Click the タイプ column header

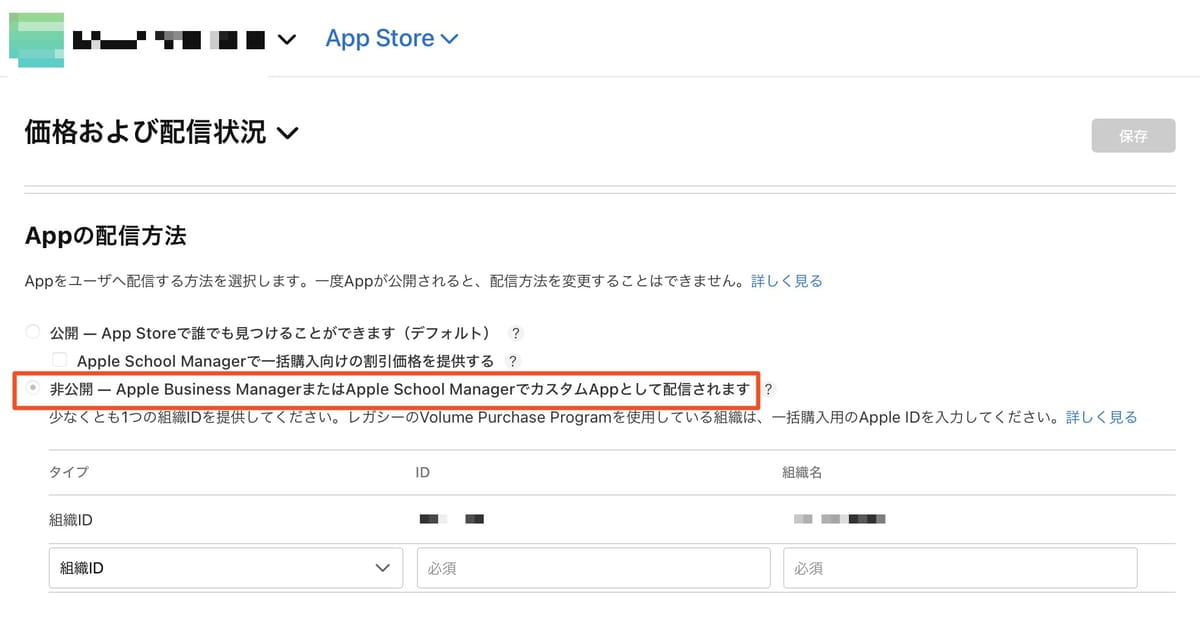(x=69, y=472)
